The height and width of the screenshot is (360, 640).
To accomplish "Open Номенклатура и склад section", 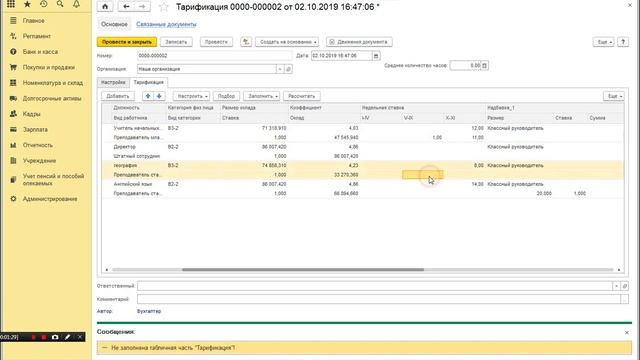I will pyautogui.click(x=52, y=82).
